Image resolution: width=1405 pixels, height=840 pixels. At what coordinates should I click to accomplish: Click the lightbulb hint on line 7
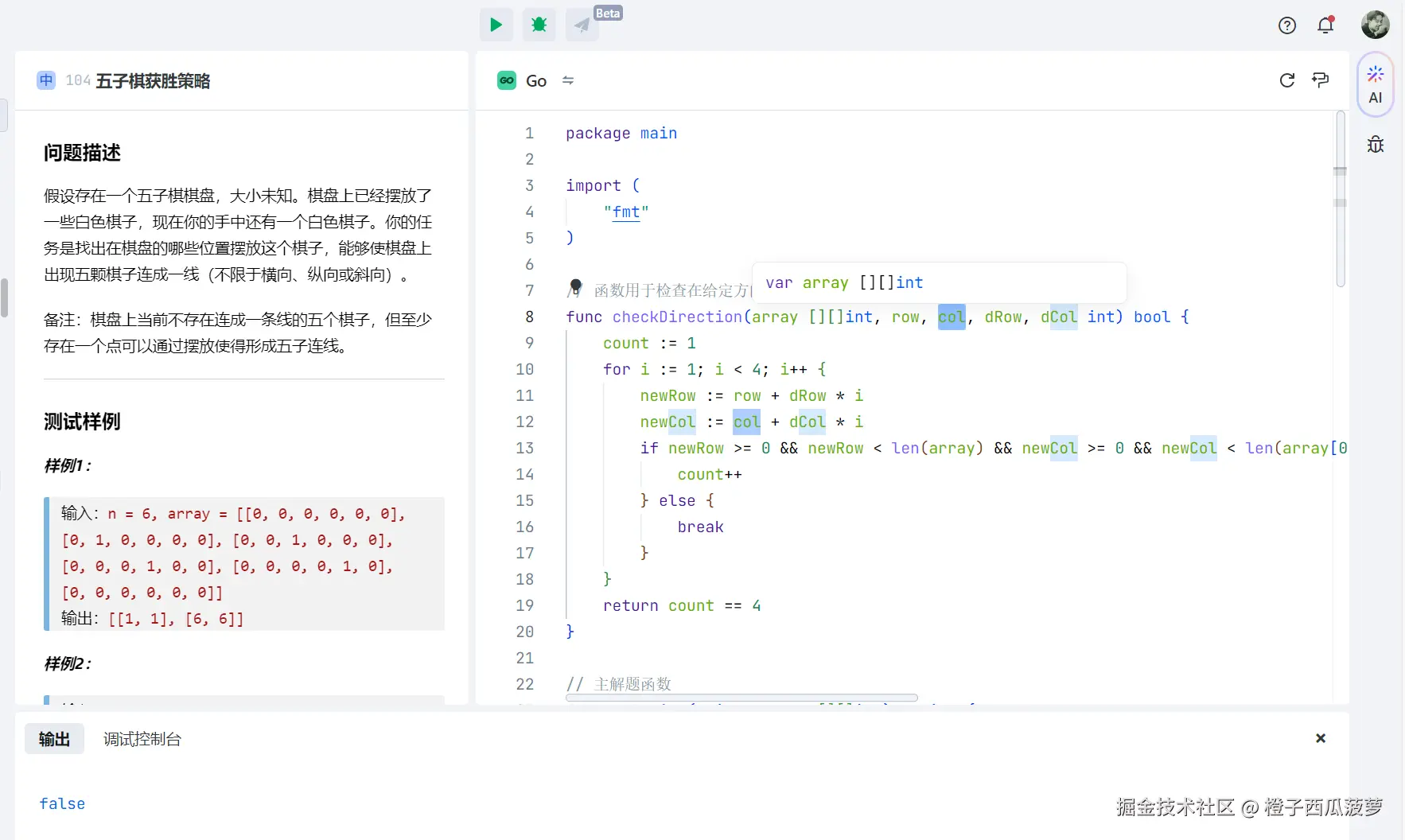(x=575, y=286)
